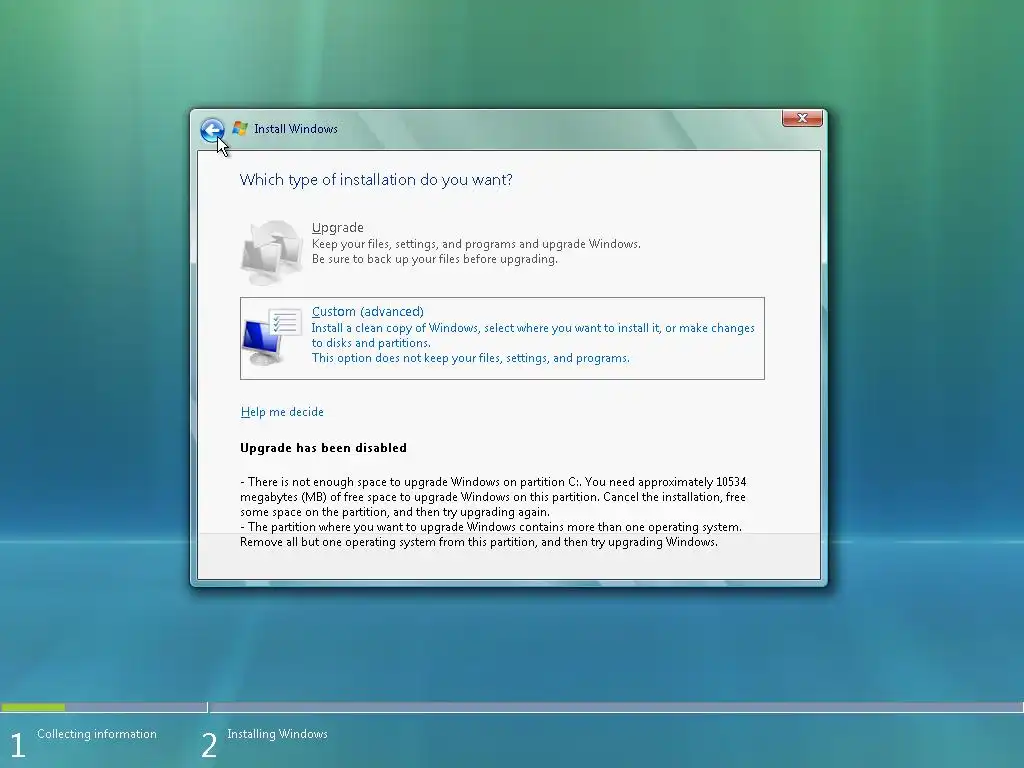
Task: Select the disabled Upgrade option heading
Action: pyautogui.click(x=338, y=227)
